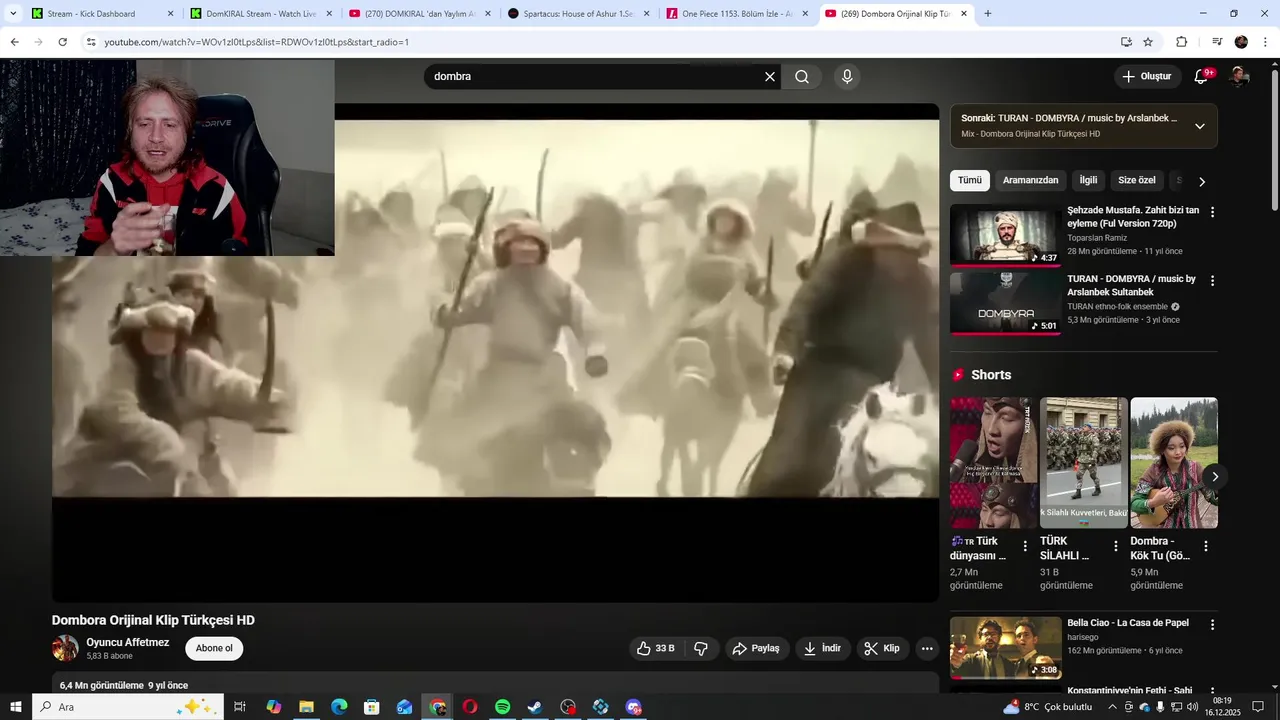1280x720 pixels.
Task: Select the Size özel filter chip
Action: pyautogui.click(x=1136, y=180)
